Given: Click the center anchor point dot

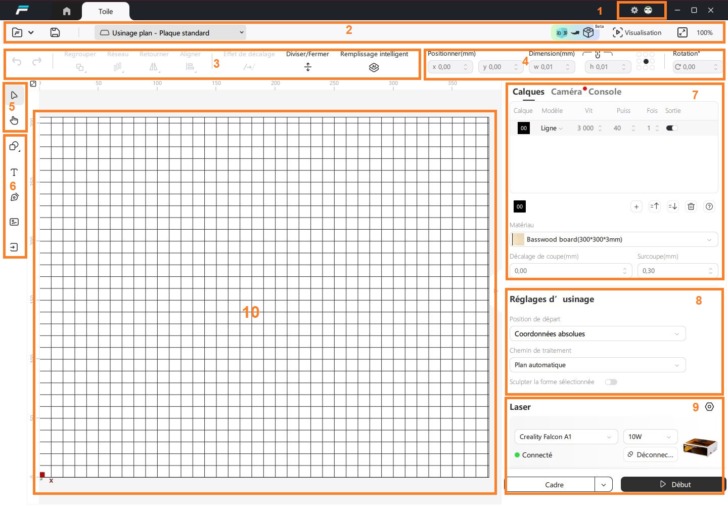Looking at the screenshot, I should [x=646, y=61].
